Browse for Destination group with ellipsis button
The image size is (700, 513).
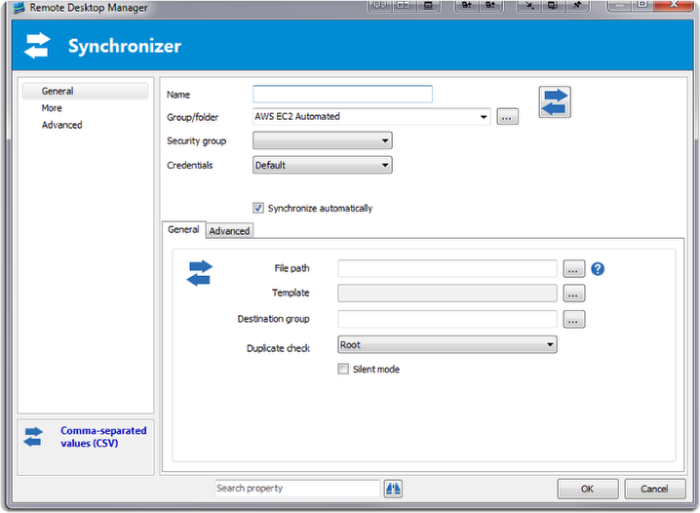pos(574,320)
